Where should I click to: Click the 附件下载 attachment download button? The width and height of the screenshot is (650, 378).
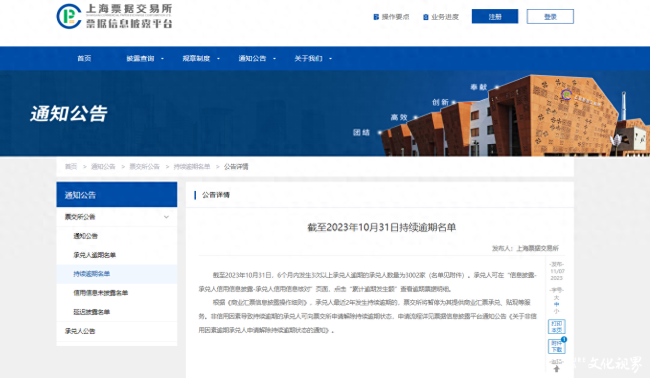pyautogui.click(x=556, y=346)
